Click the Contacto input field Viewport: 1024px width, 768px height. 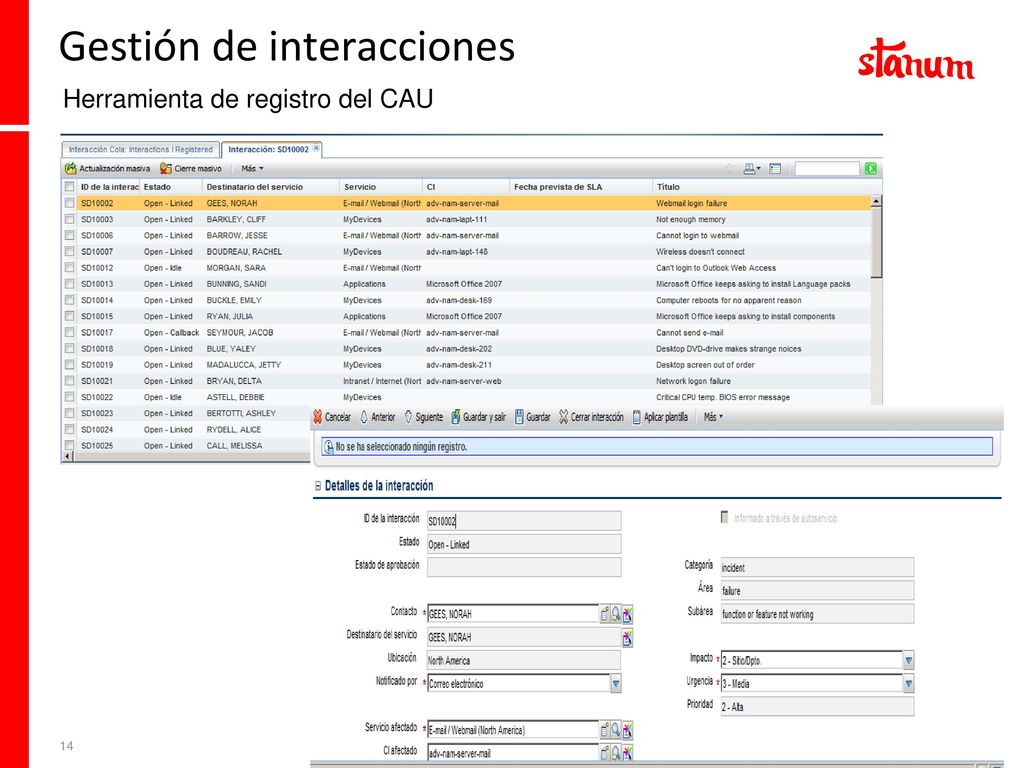click(513, 614)
